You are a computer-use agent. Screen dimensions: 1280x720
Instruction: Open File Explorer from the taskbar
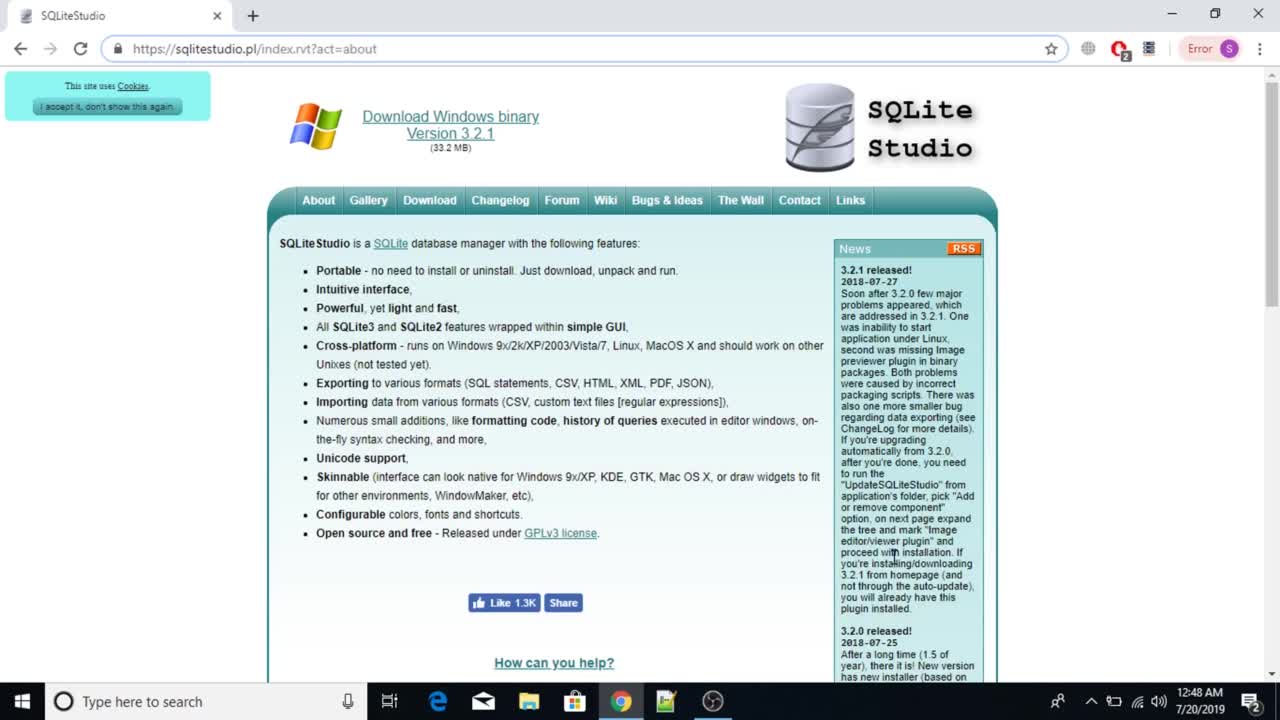coord(529,701)
